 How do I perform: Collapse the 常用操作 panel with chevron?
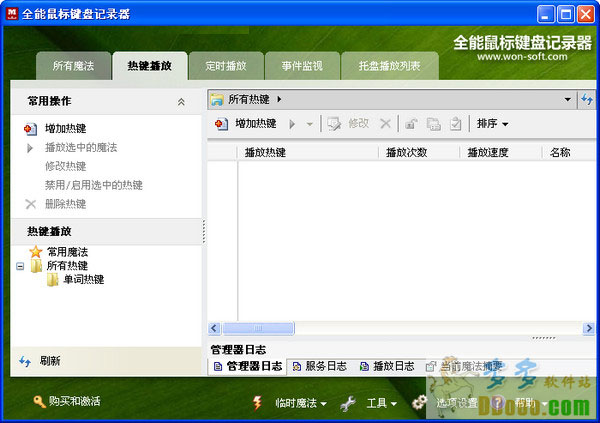tap(181, 102)
